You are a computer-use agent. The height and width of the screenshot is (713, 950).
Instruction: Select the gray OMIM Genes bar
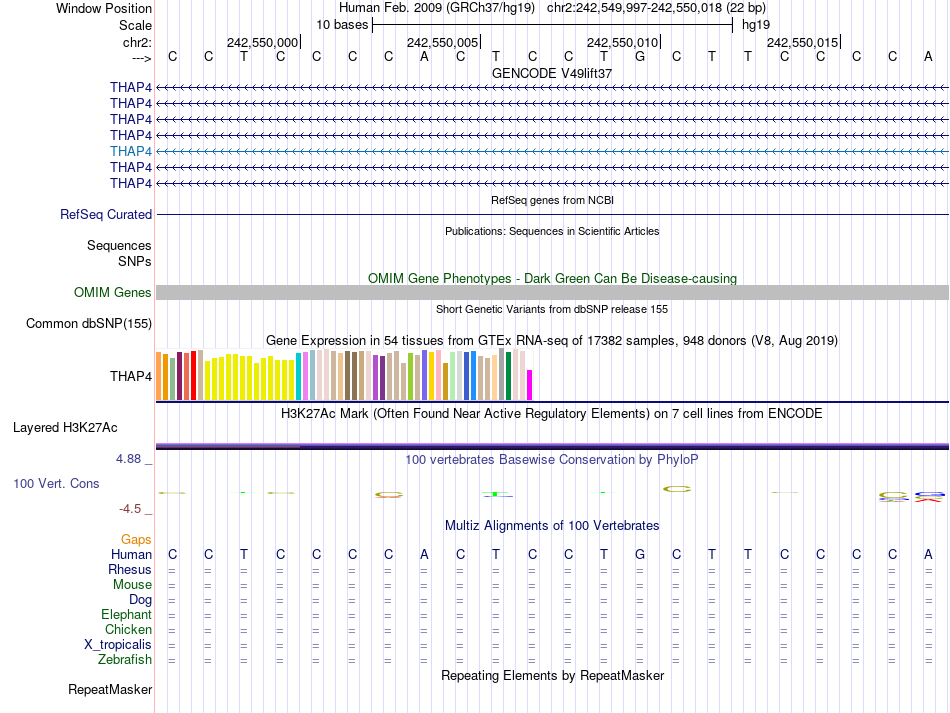pos(552,292)
